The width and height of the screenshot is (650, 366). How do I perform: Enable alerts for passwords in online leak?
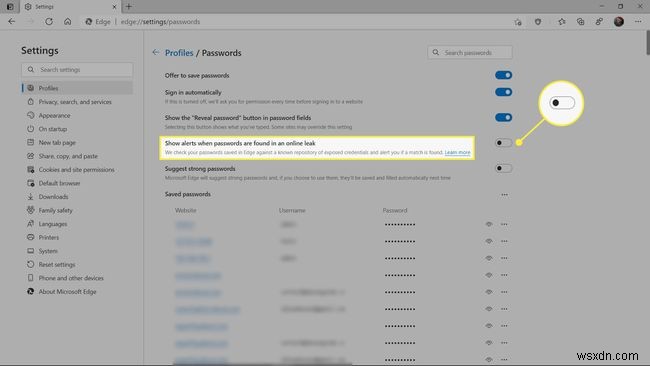coord(503,143)
